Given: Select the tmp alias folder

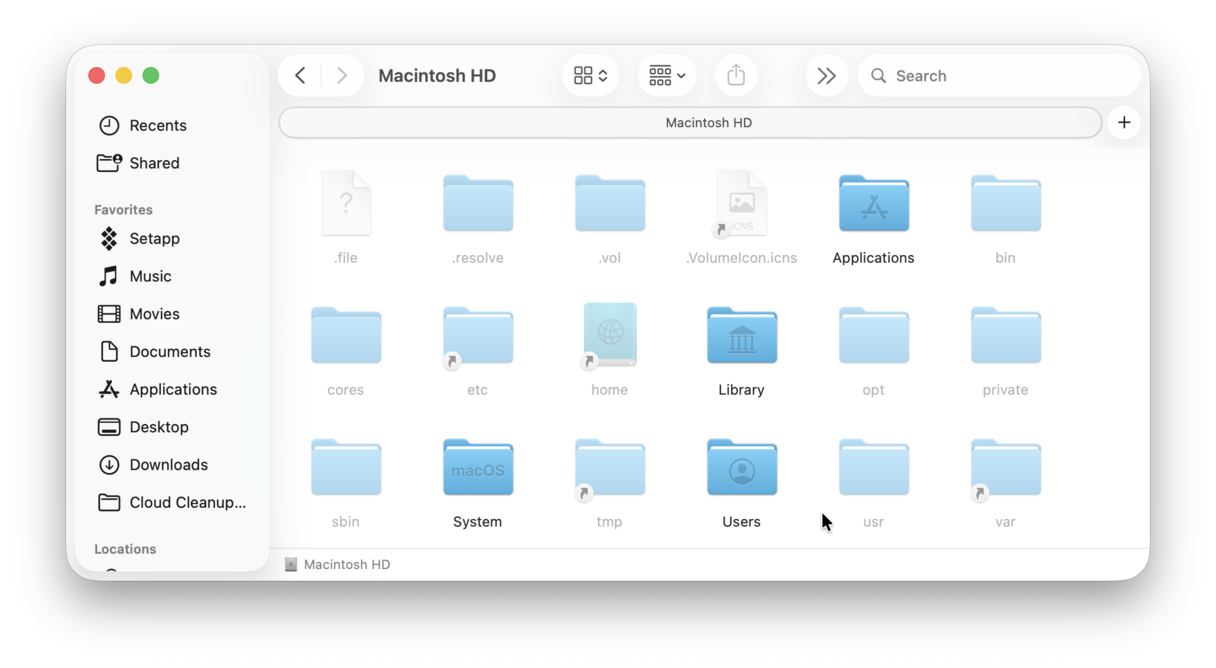Looking at the screenshot, I should tap(610, 468).
